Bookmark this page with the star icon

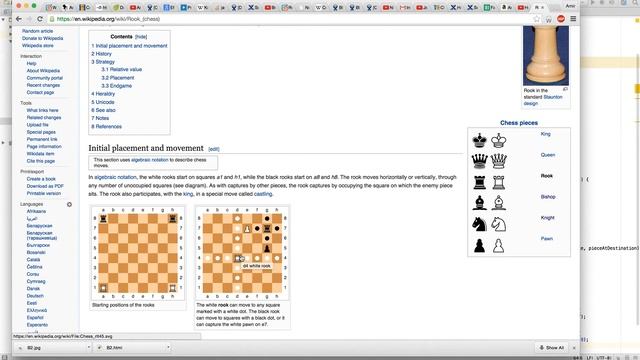(537, 19)
